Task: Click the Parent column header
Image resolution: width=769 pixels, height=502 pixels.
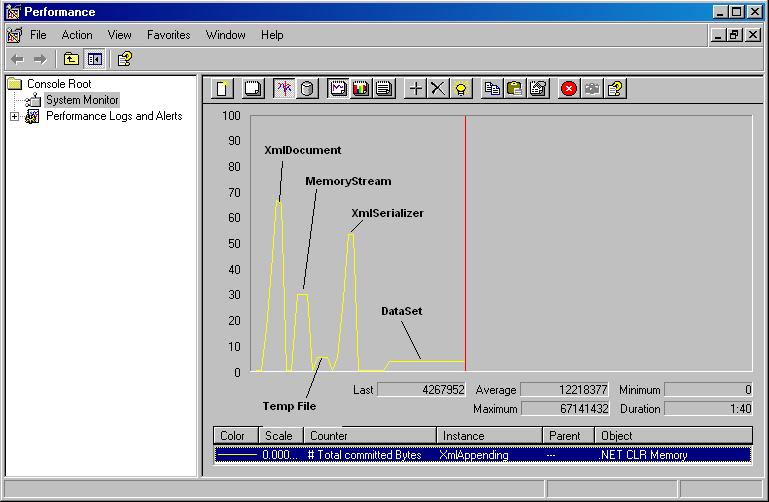Action: 568,435
